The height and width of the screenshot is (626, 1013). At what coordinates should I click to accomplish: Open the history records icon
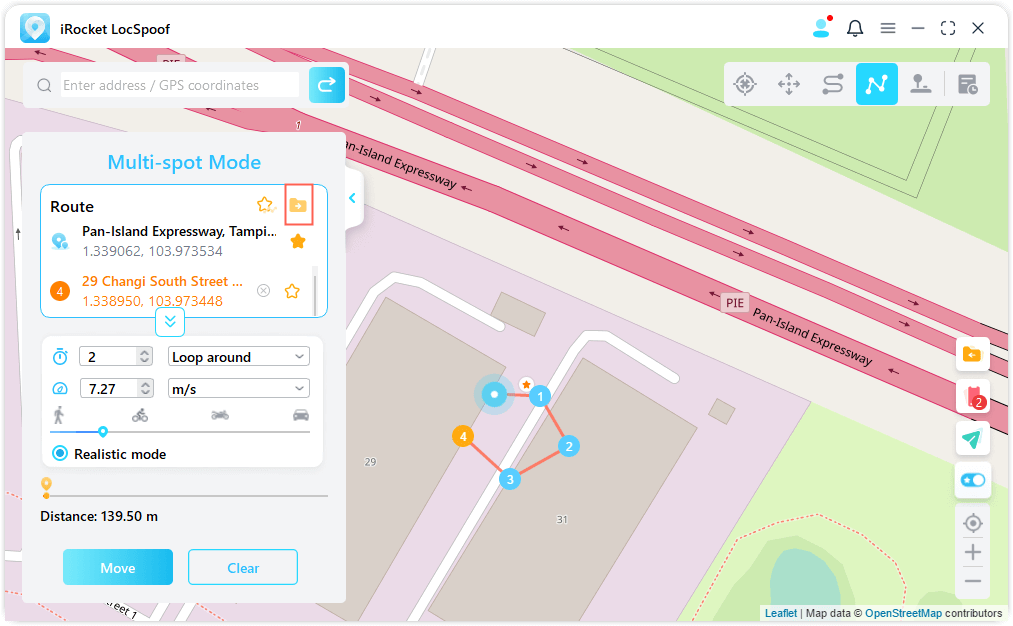tap(968, 85)
